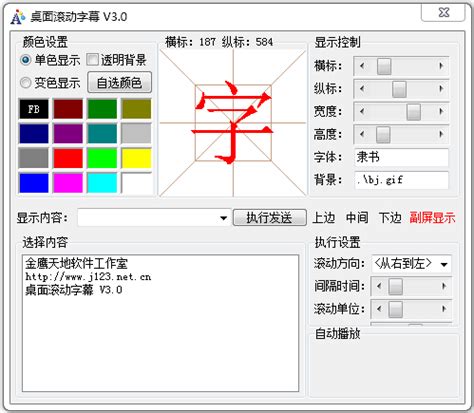Image resolution: width=474 pixels, height=413 pixels.
Task: Click the red 副屏显示 link
Action: click(x=432, y=218)
